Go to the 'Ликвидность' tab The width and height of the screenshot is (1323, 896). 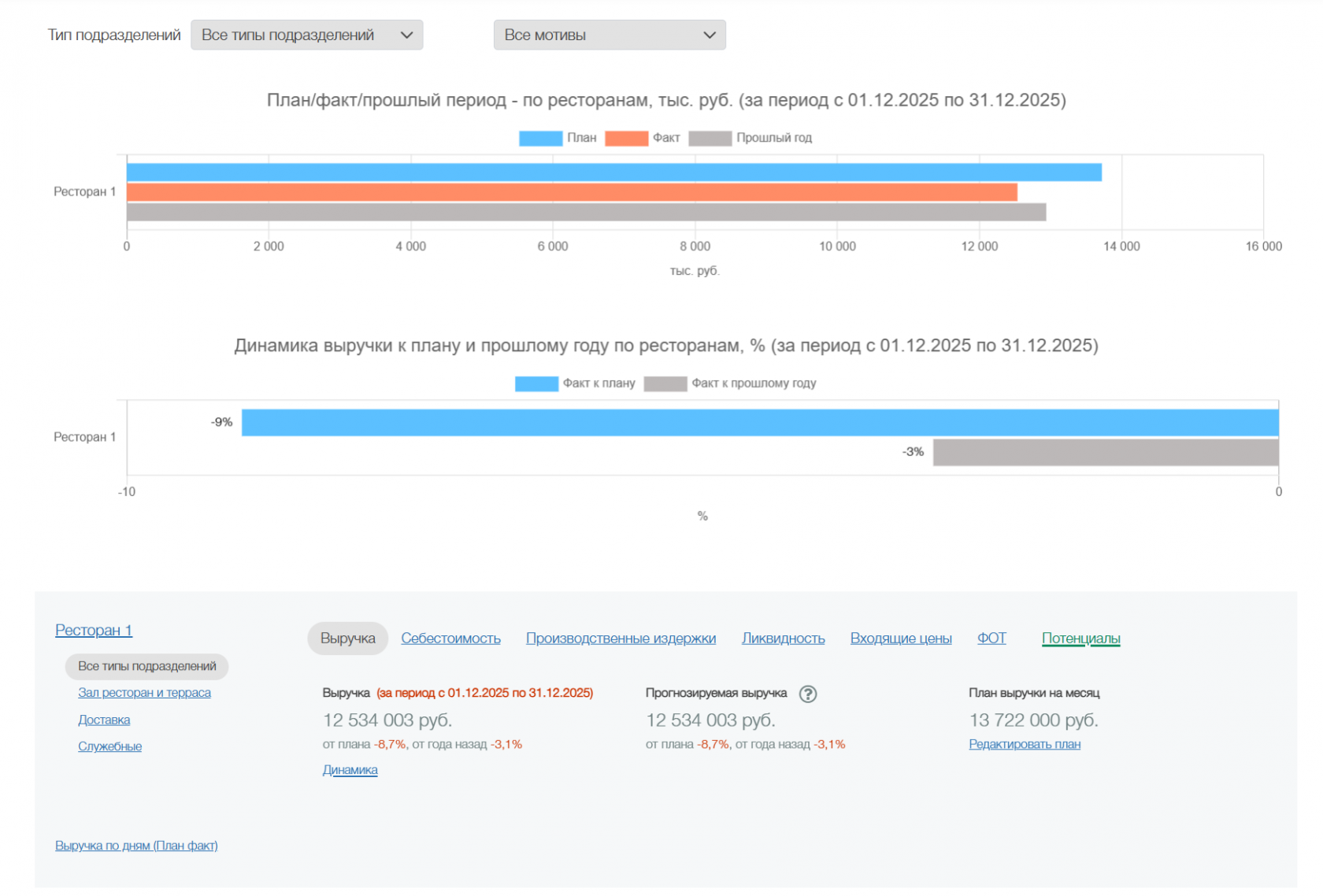[783, 639]
